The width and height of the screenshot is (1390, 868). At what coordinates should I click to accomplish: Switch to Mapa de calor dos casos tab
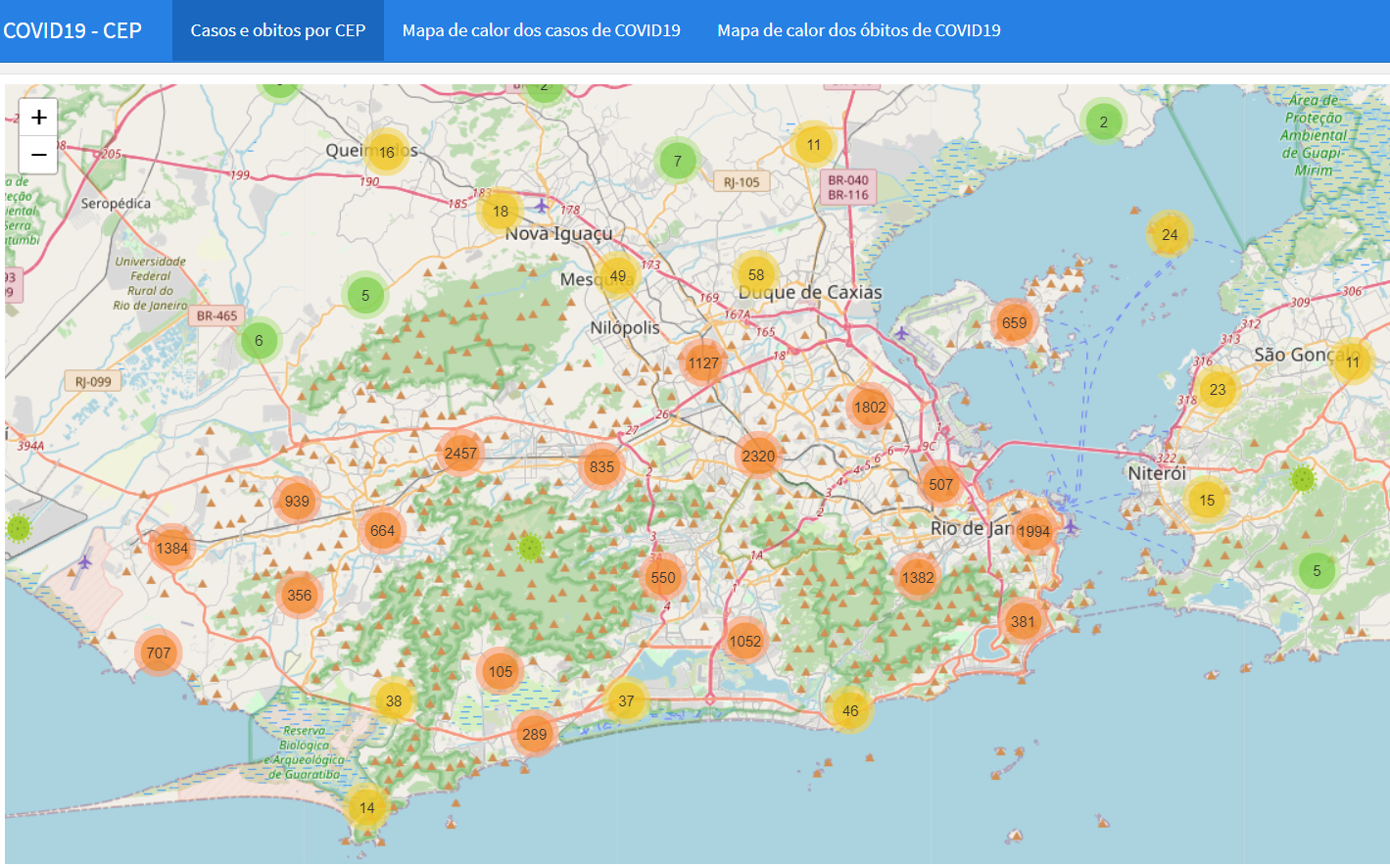tap(541, 30)
